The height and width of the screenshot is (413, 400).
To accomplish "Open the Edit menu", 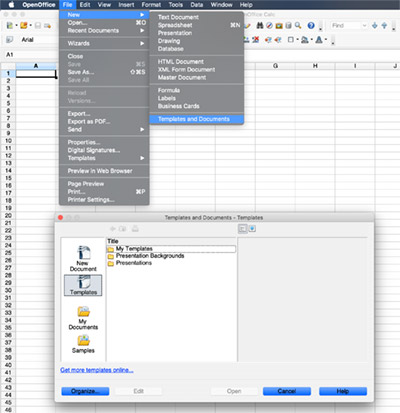I will point(85,5).
